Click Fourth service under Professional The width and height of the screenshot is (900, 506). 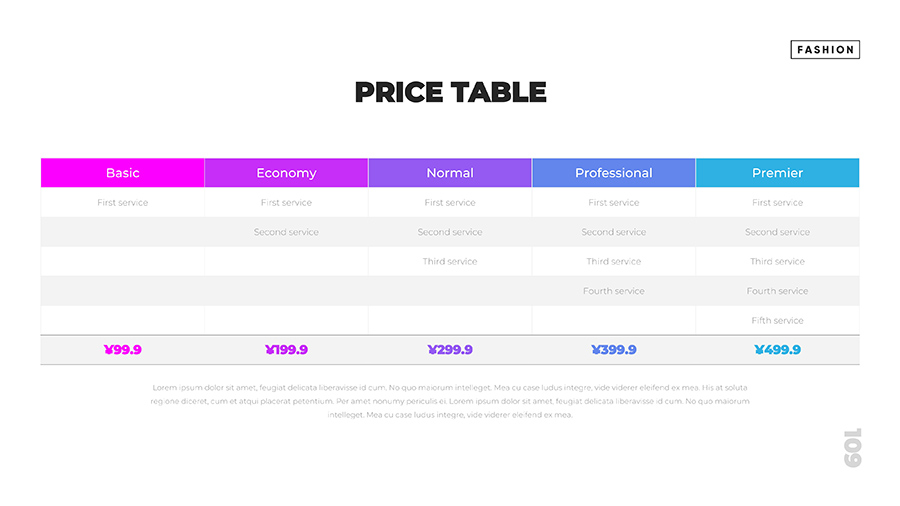(x=613, y=291)
